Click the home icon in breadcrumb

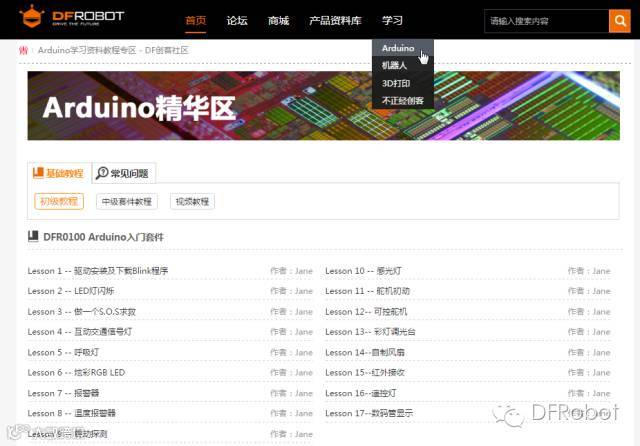click(24, 50)
